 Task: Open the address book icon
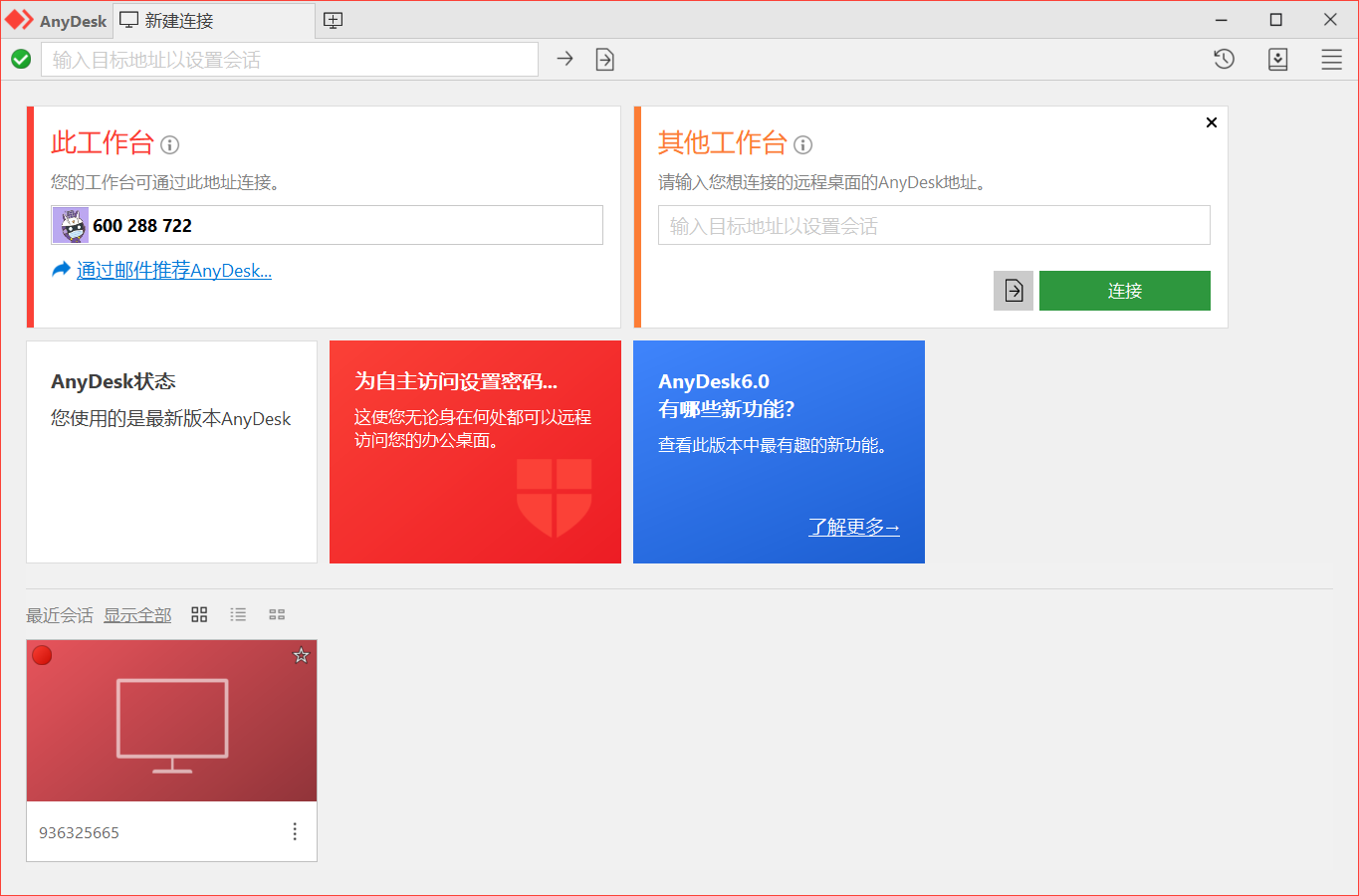pos(1278,60)
